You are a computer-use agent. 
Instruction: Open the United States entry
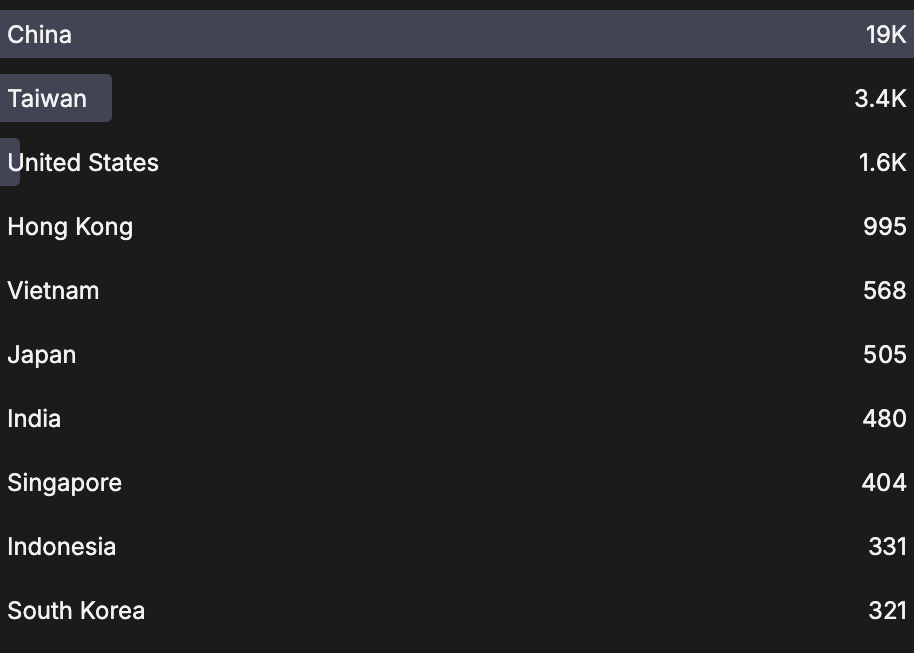click(x=83, y=163)
